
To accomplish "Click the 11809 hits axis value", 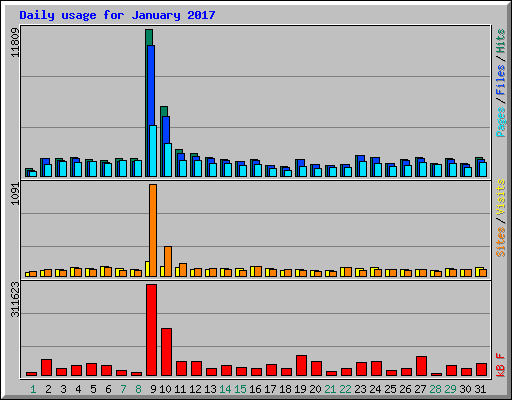I will tap(15, 43).
